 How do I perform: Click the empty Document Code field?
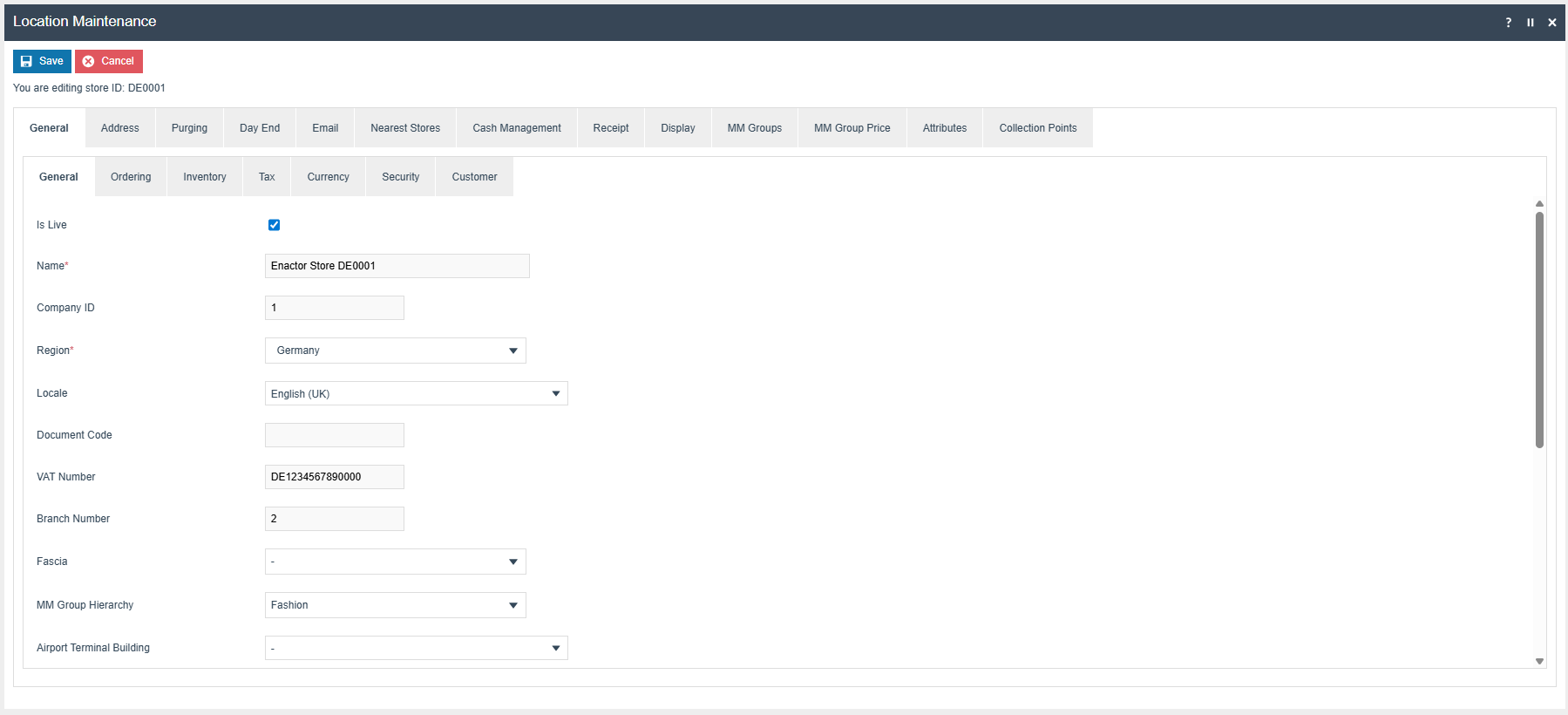pyautogui.click(x=335, y=435)
